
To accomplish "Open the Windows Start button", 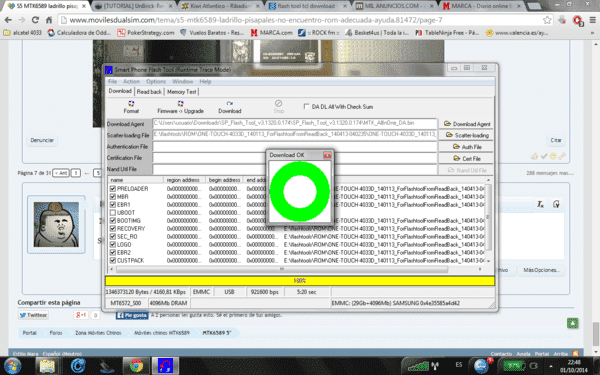I will coord(12,366).
